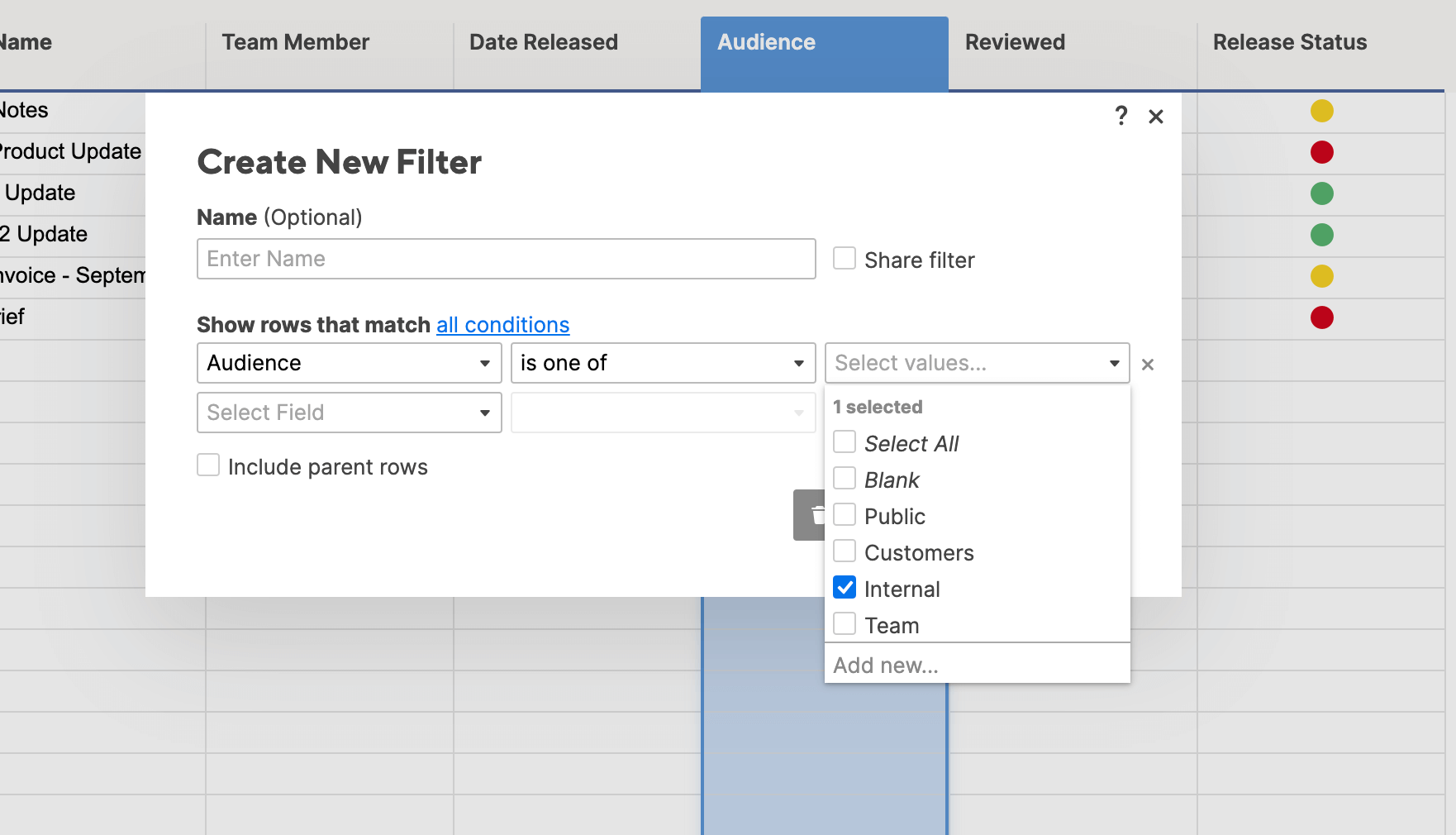Click the red Release Status dot
This screenshot has height=835, width=1456.
click(x=1323, y=152)
